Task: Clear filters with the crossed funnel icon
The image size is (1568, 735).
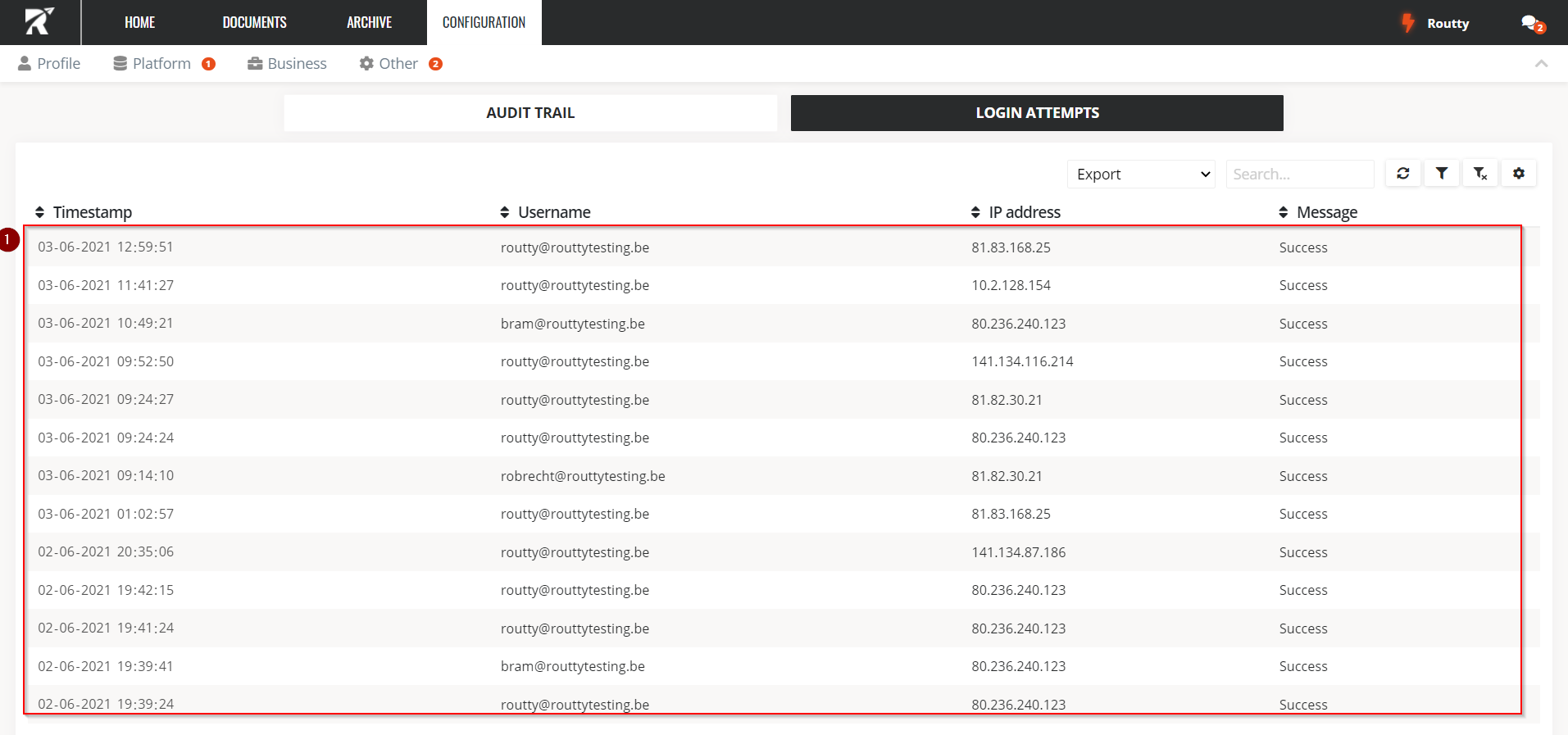Action: click(x=1479, y=174)
